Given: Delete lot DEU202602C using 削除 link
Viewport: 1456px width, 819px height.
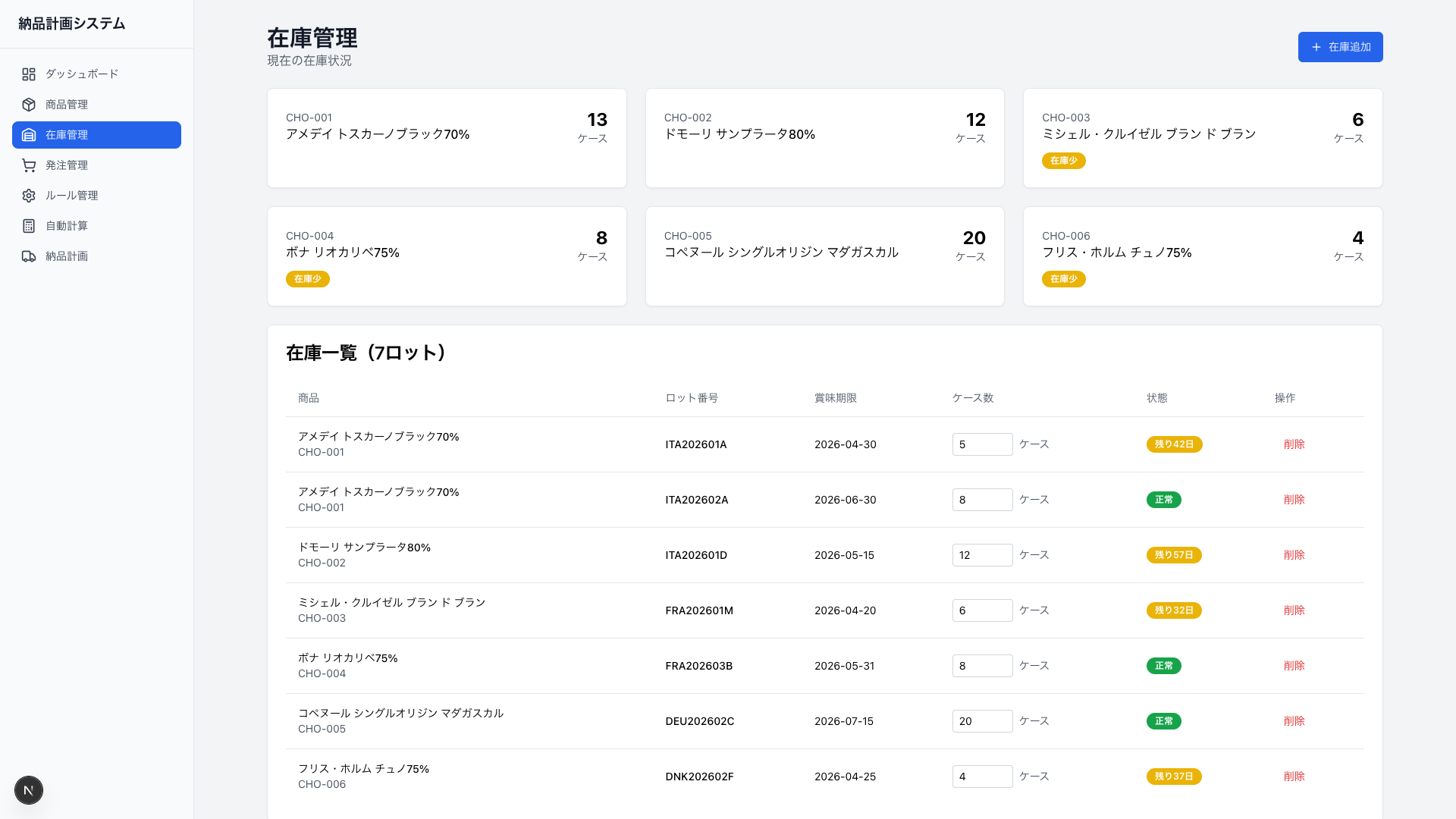Looking at the screenshot, I should point(1294,721).
